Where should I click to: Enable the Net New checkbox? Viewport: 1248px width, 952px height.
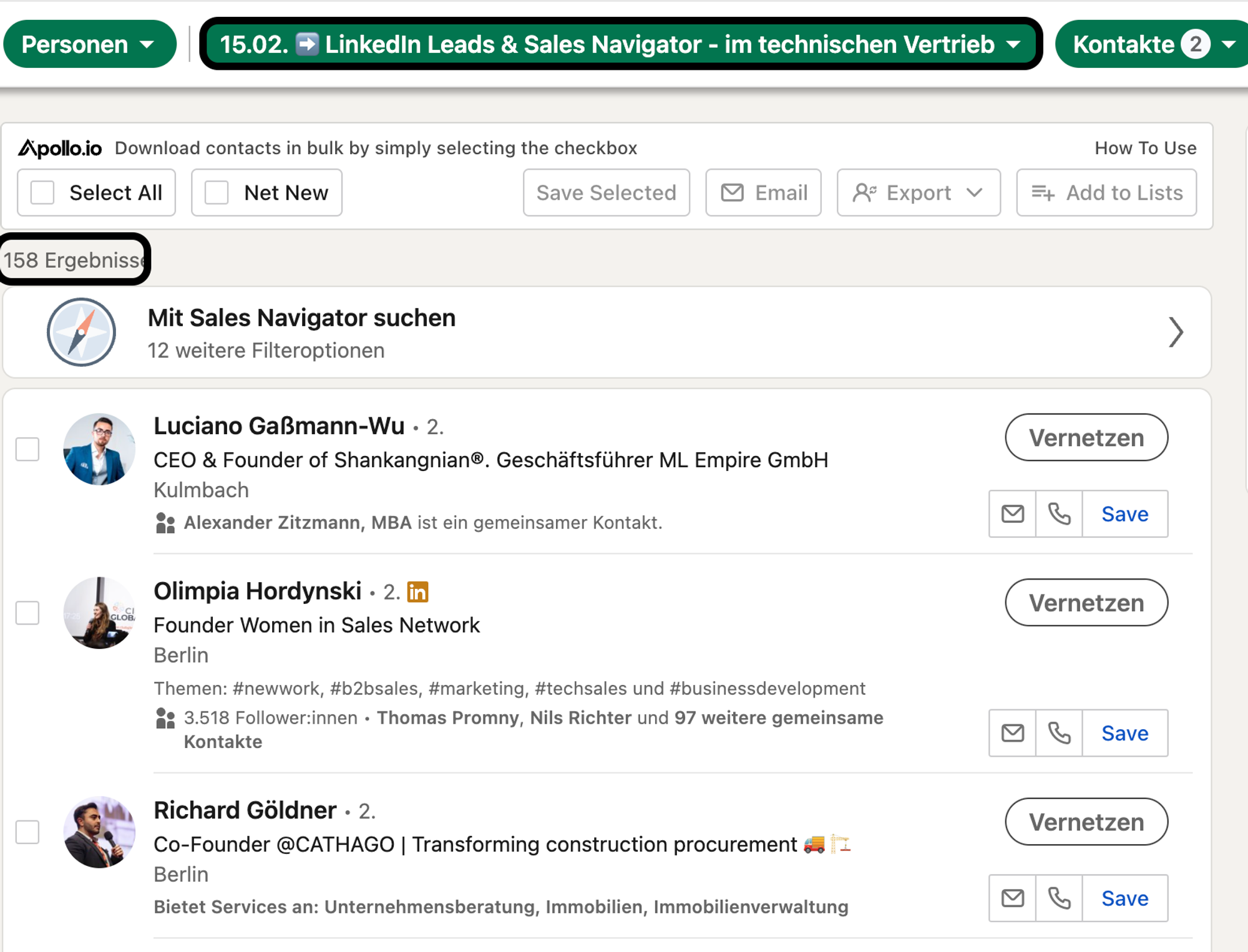pos(217,192)
